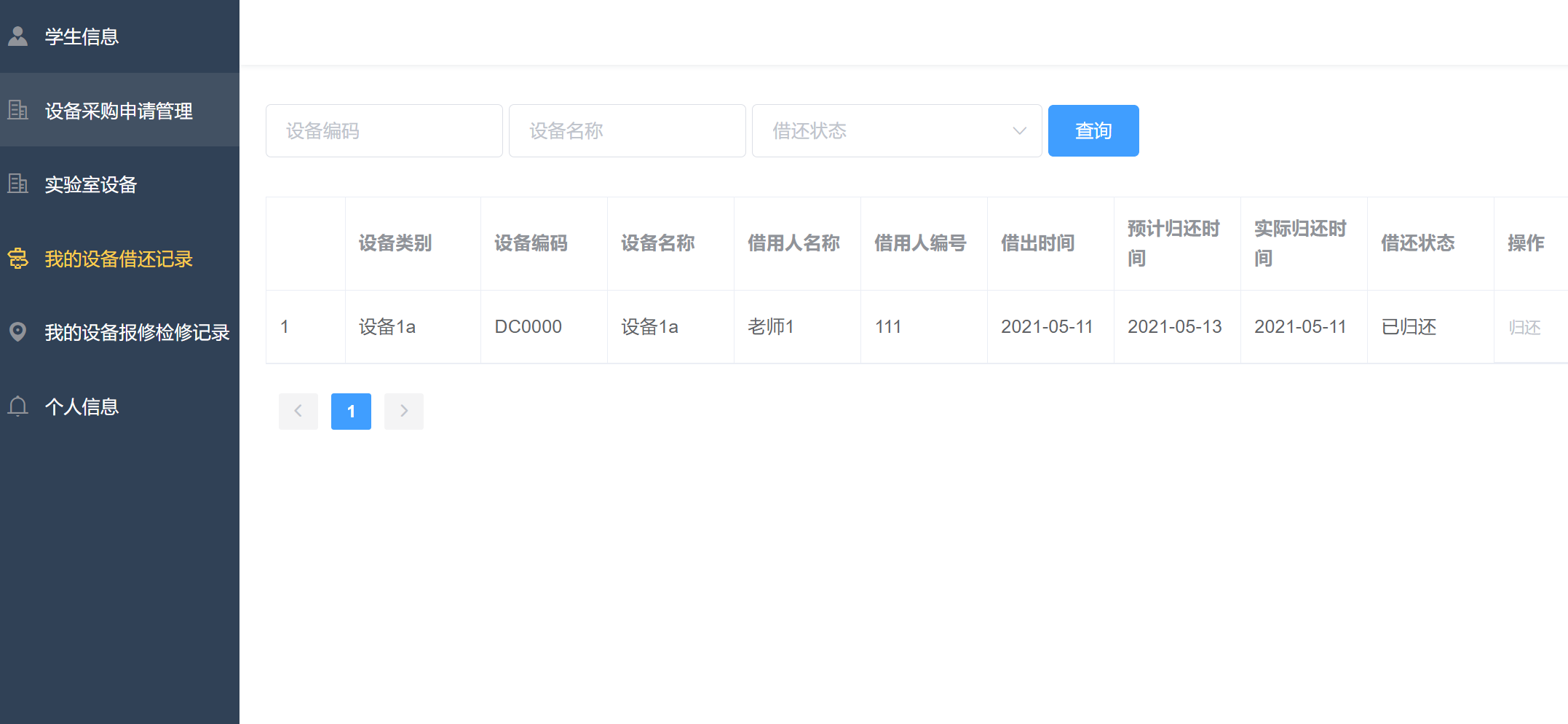The width and height of the screenshot is (1568, 724).
Task: Open 我的设备报修检修记录 section
Action: point(136,333)
